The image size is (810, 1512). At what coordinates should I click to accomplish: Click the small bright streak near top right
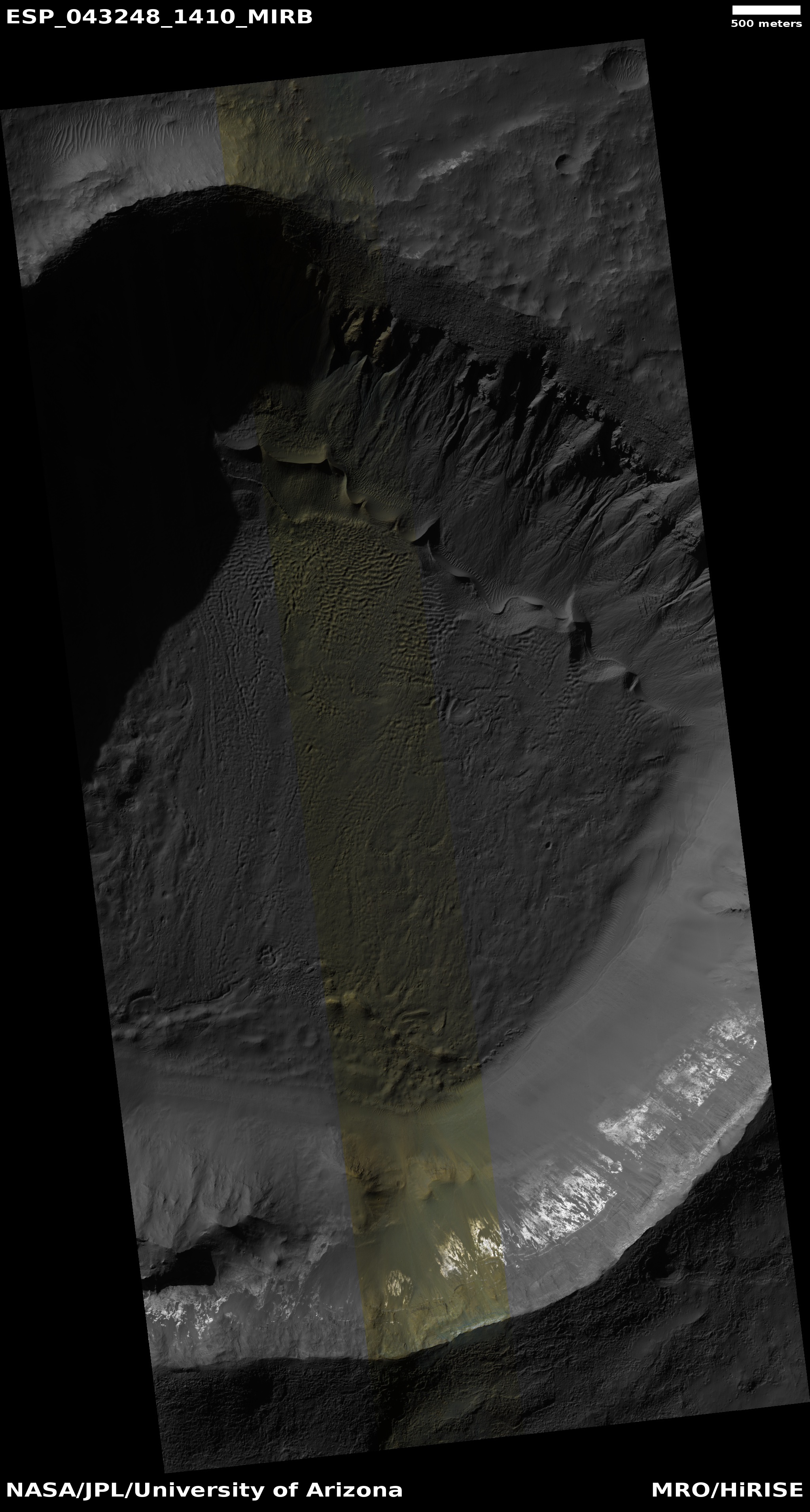449,164
